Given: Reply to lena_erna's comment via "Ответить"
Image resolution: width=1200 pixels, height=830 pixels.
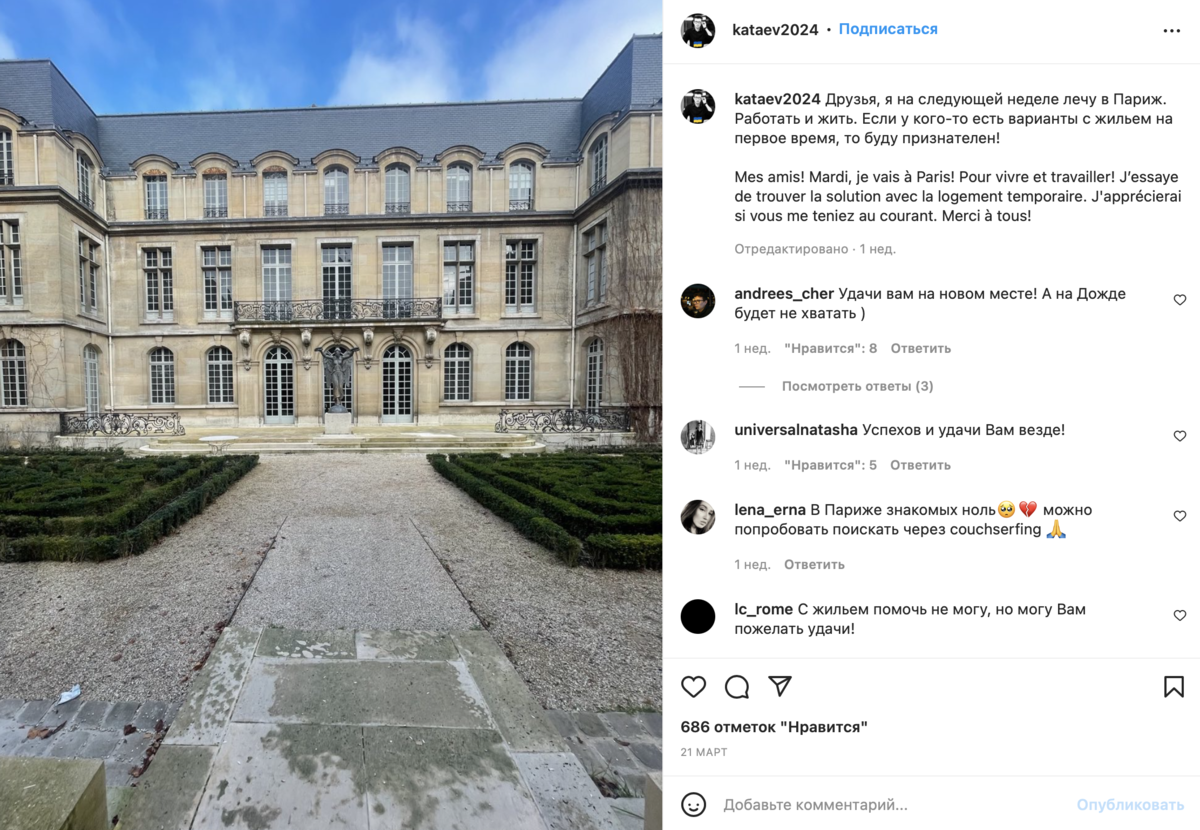Looking at the screenshot, I should click(814, 564).
